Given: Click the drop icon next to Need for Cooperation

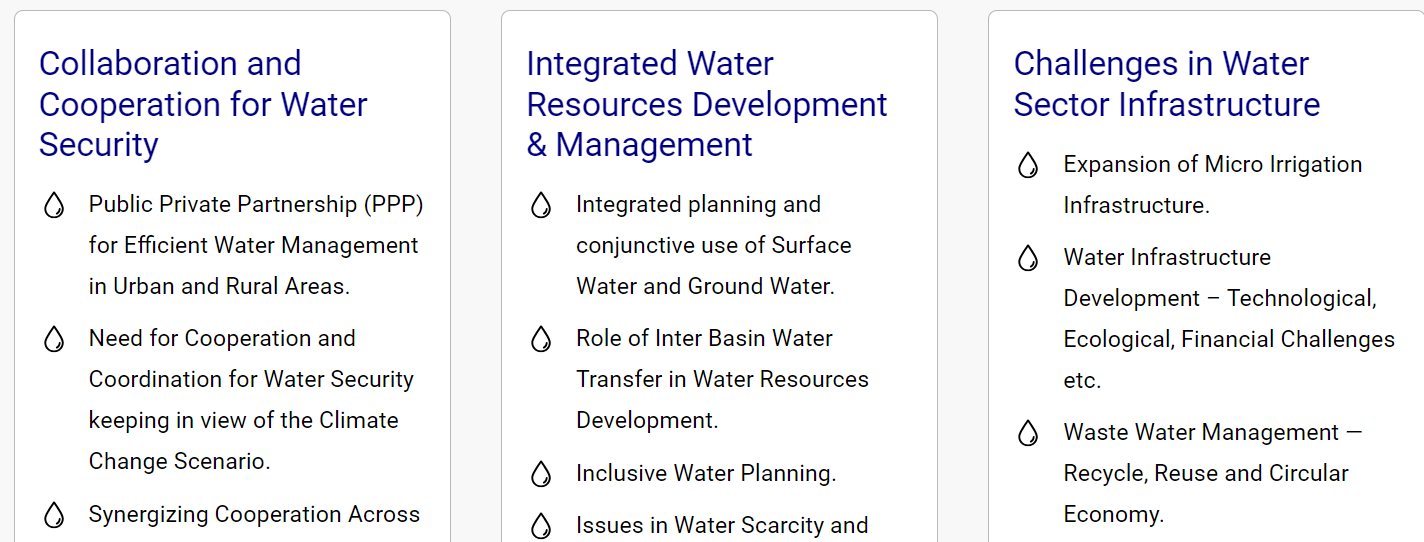Looking at the screenshot, I should click(54, 340).
